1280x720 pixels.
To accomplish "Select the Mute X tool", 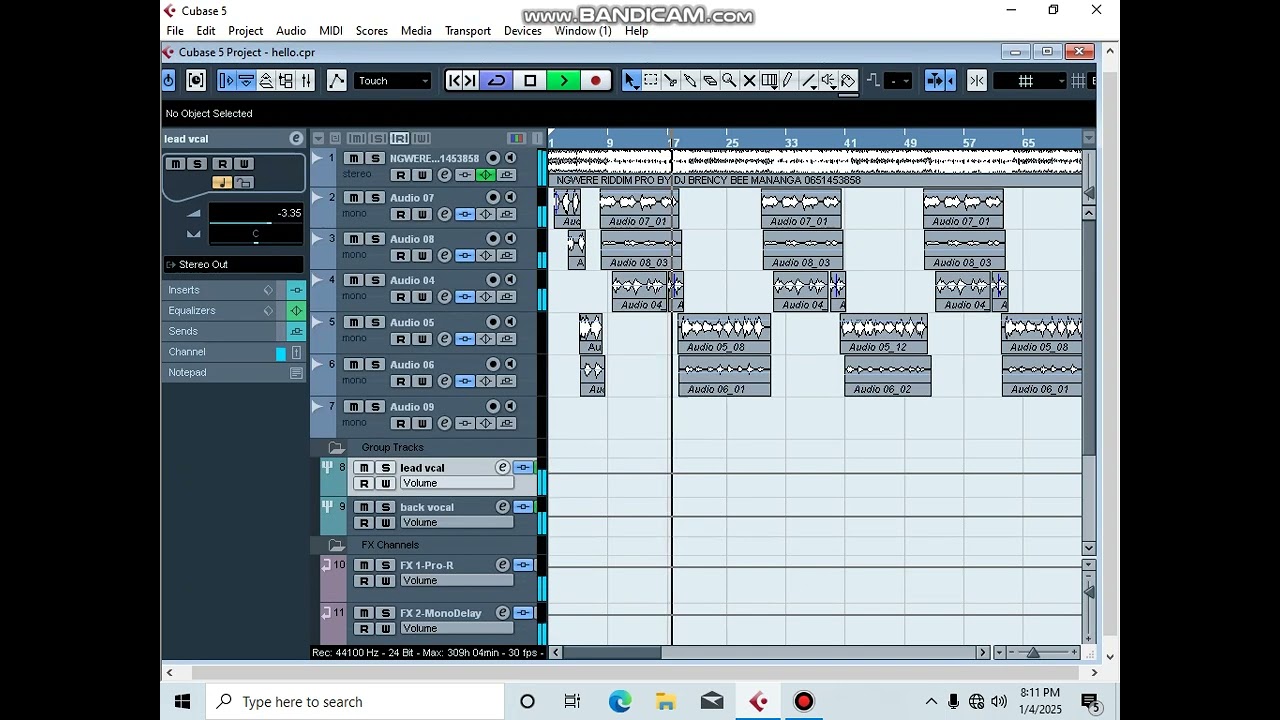I will point(749,81).
